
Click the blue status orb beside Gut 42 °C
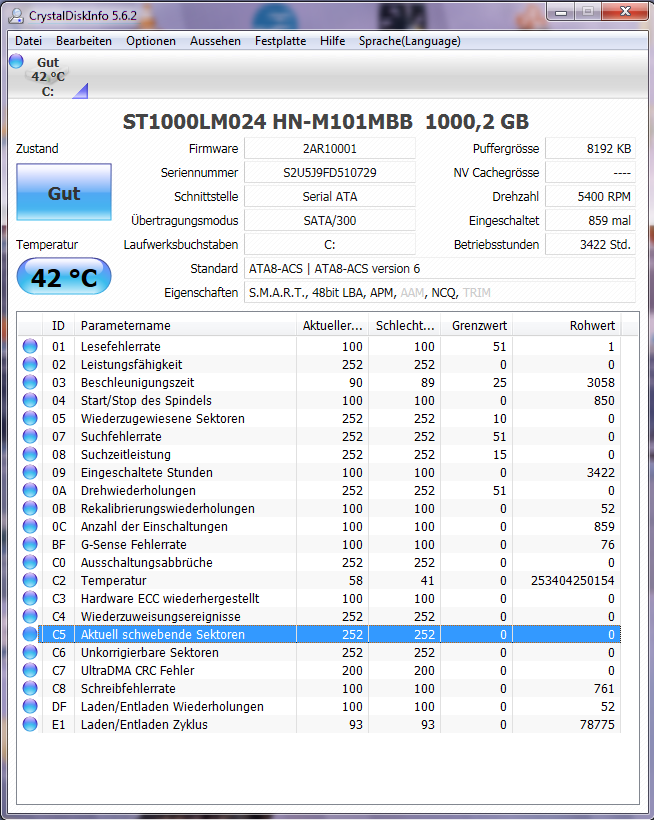click(x=16, y=61)
